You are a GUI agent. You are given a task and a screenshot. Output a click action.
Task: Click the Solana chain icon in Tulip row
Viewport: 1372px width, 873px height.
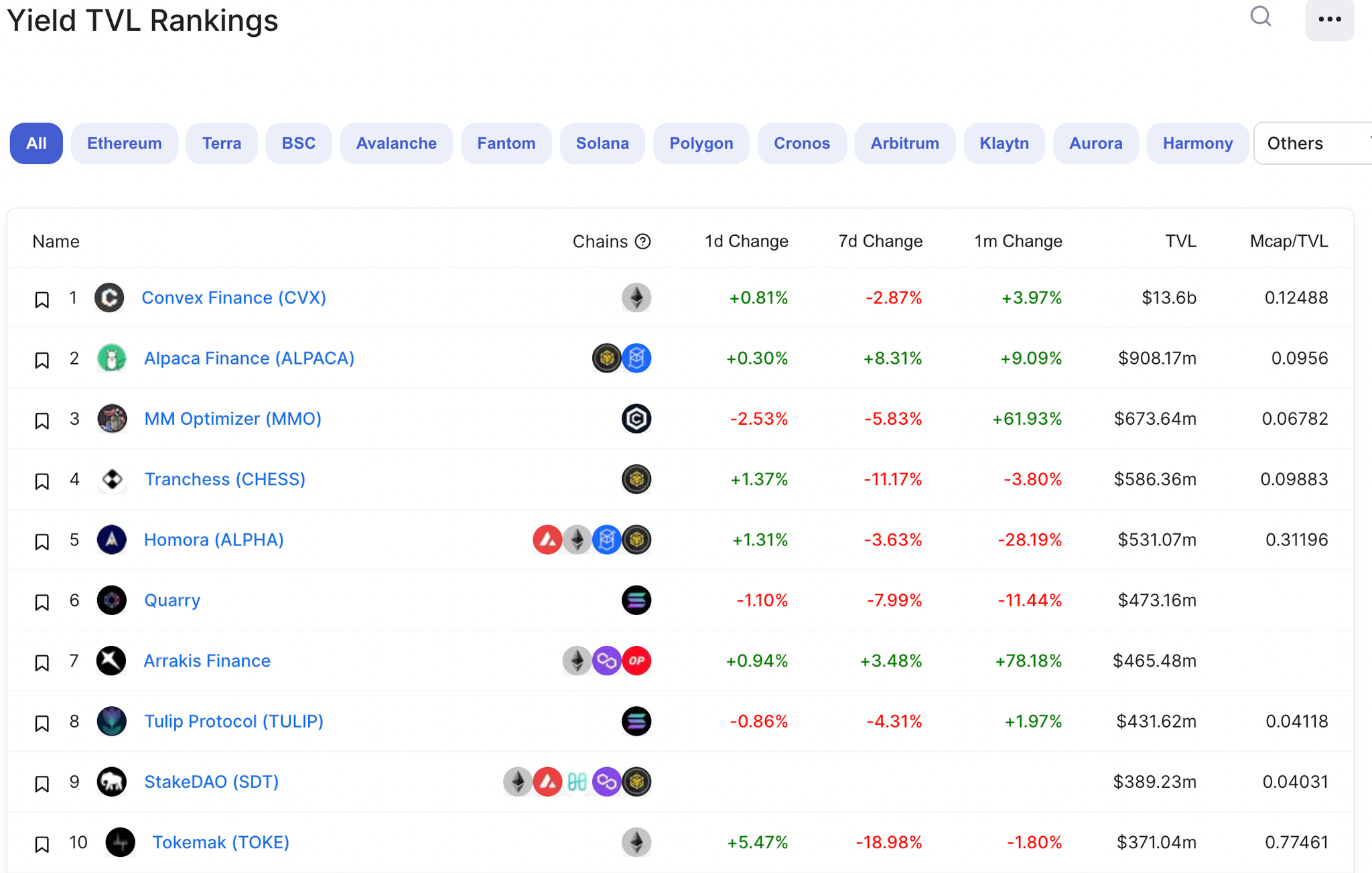click(x=636, y=721)
